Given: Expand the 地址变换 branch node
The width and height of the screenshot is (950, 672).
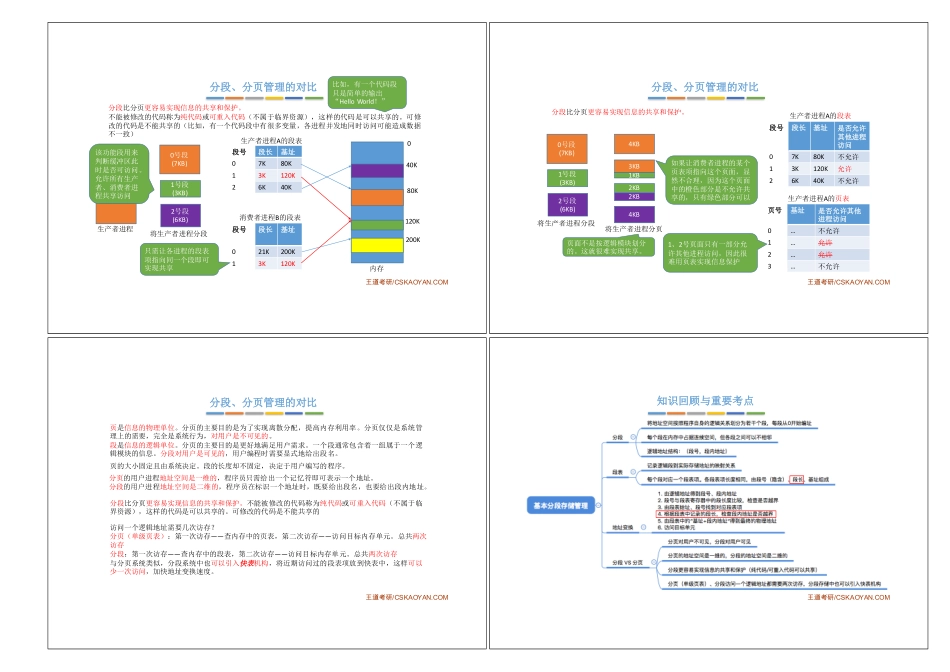Looking at the screenshot, I should point(644,527).
